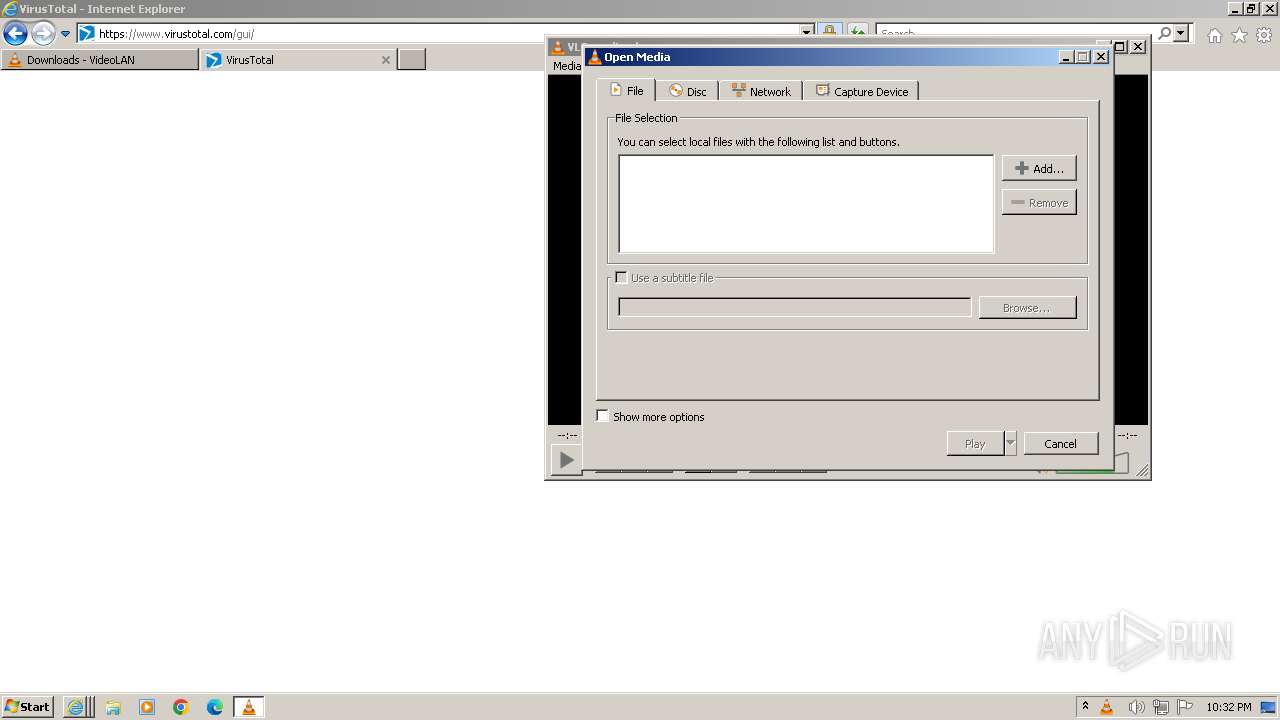The image size is (1280, 720).
Task: Maximize the Open Media dialog
Action: click(1083, 57)
